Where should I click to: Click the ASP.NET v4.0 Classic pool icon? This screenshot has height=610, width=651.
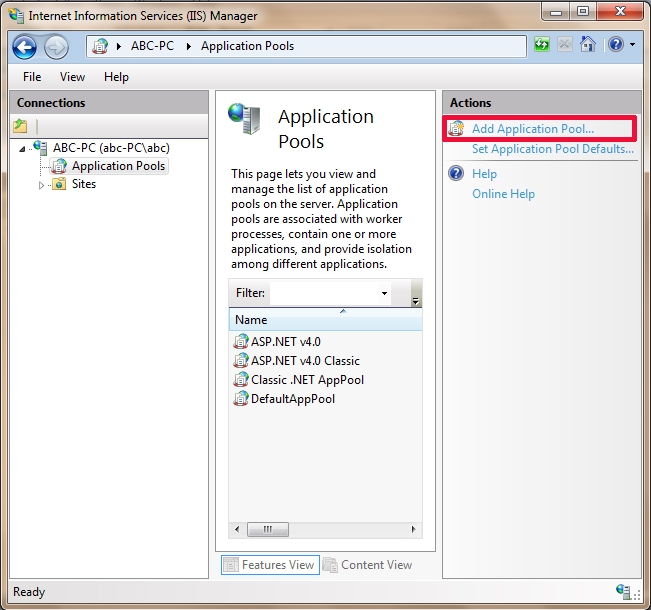point(241,361)
